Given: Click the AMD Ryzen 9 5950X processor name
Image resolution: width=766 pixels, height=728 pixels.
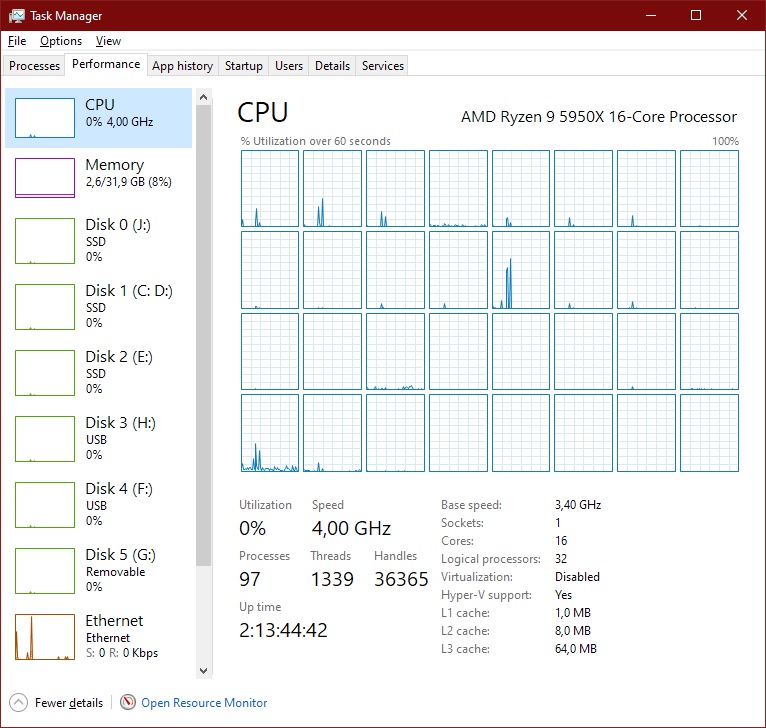Looking at the screenshot, I should (599, 117).
